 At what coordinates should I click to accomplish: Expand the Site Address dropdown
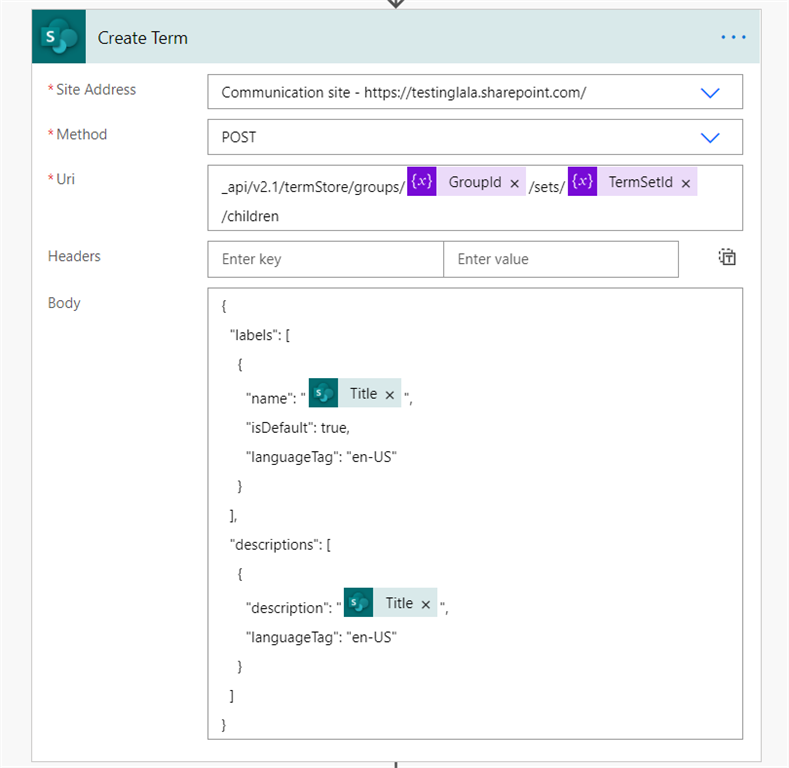[x=710, y=93]
